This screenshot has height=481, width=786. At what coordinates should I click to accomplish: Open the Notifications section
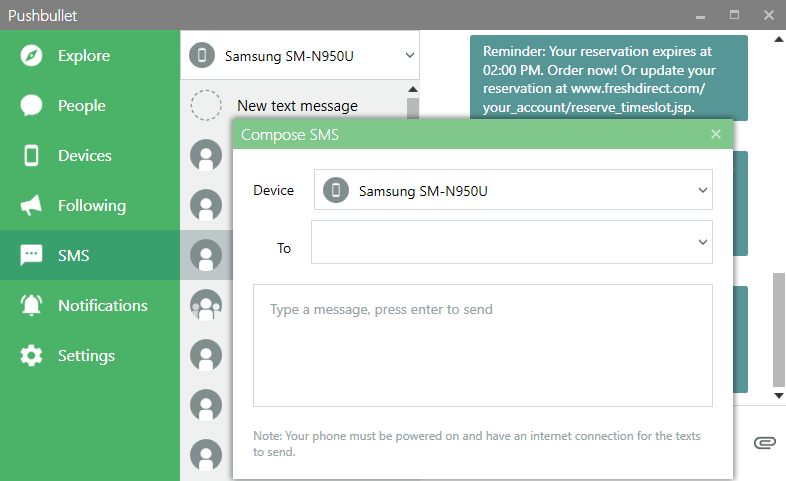(x=103, y=306)
